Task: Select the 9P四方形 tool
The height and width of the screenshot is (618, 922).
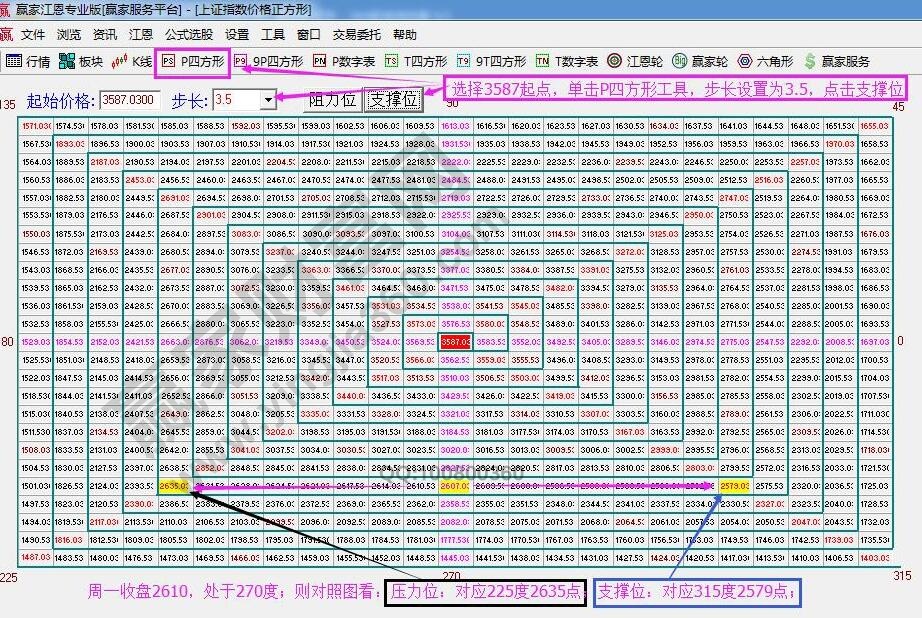Action: point(268,61)
